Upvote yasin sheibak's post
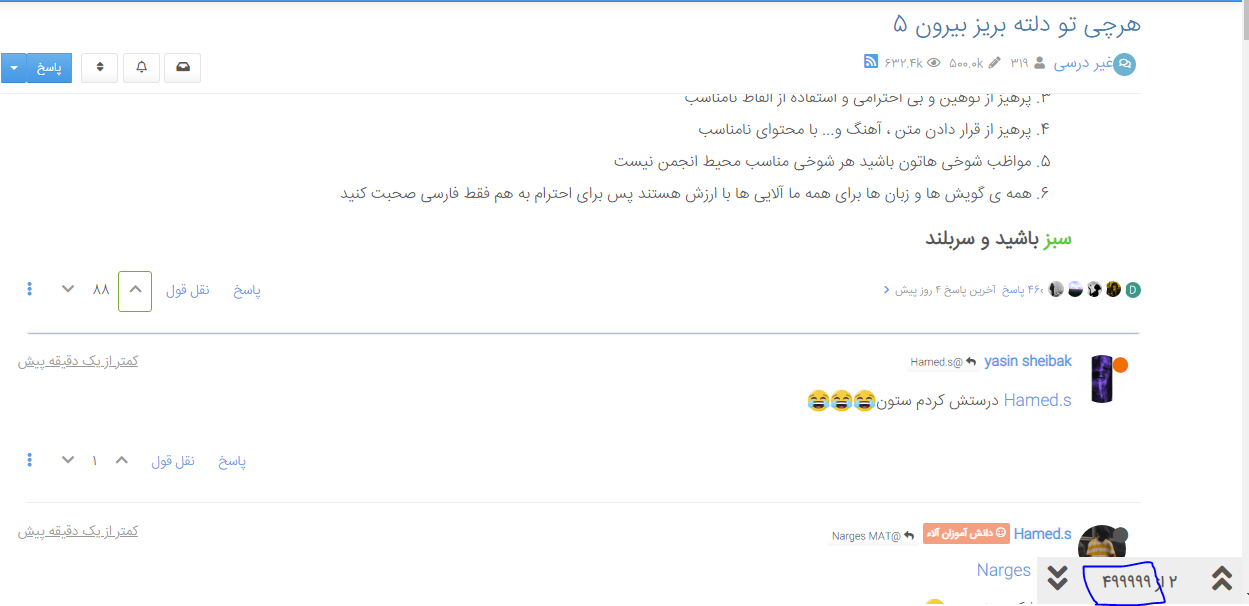The image size is (1249, 606). tap(122, 461)
